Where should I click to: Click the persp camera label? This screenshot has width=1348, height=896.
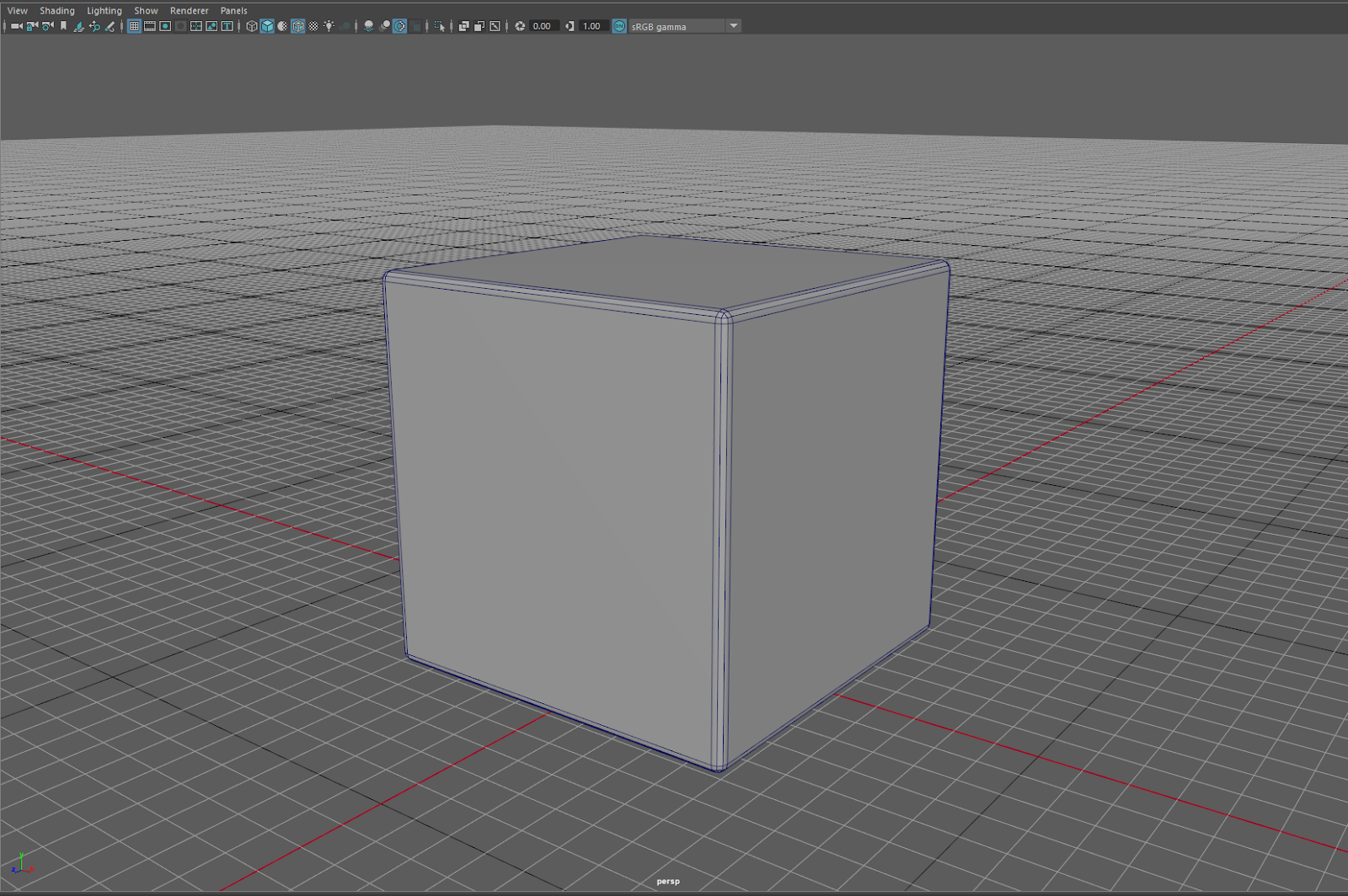668,881
